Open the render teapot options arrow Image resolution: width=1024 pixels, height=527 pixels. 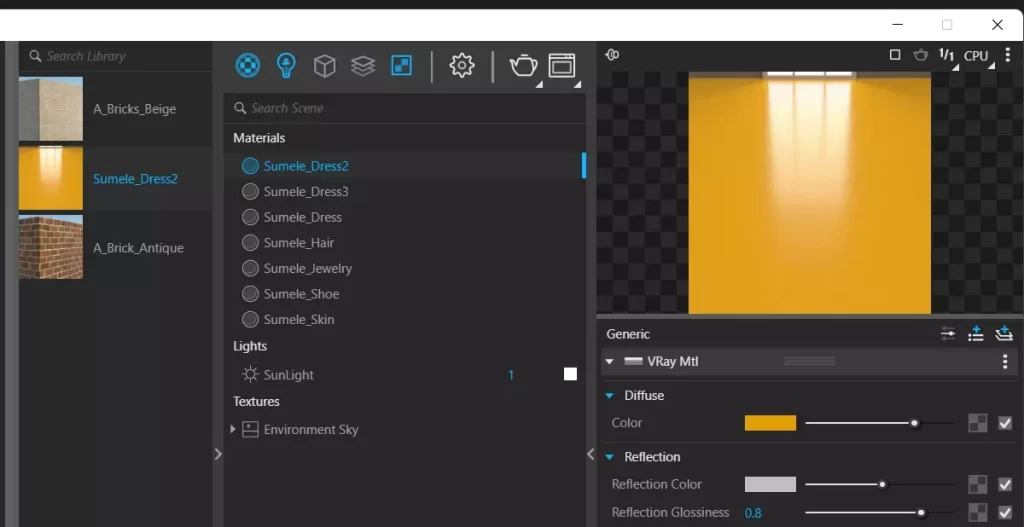point(539,84)
